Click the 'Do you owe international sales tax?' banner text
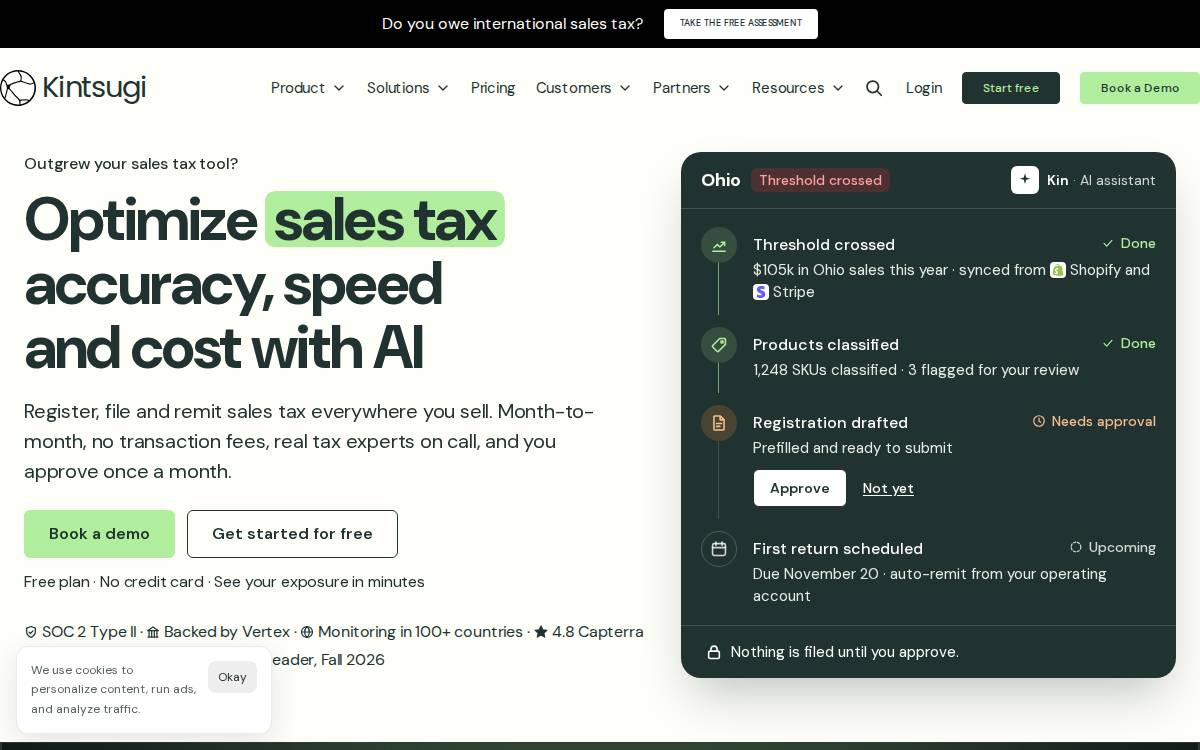This screenshot has height=750, width=1200. [x=513, y=24]
